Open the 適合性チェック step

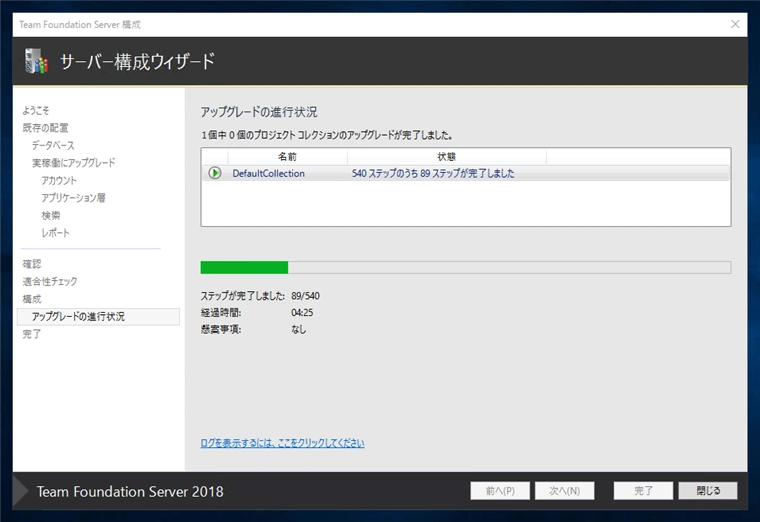point(50,282)
